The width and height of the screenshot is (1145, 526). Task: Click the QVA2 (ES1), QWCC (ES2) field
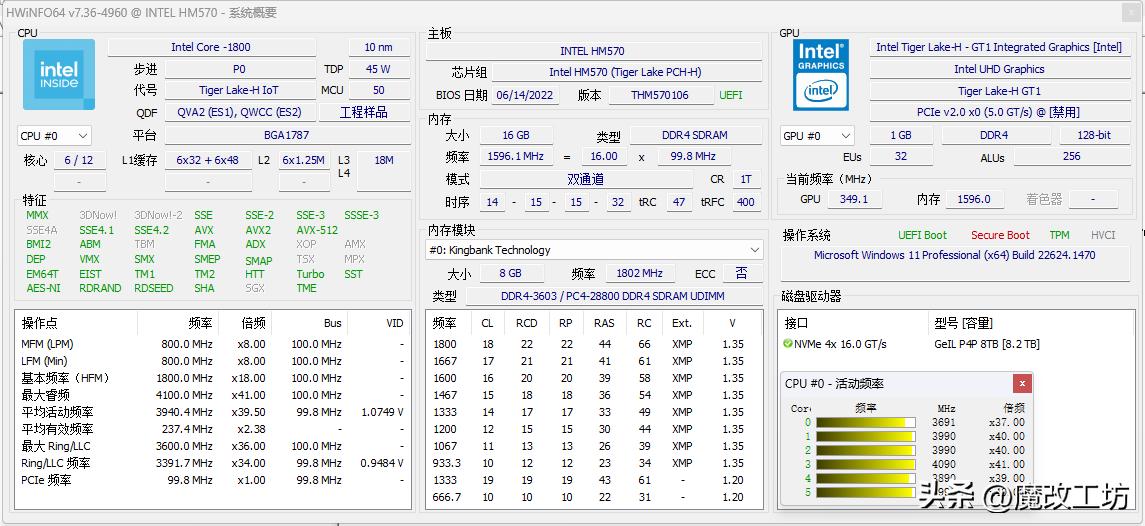(239, 113)
